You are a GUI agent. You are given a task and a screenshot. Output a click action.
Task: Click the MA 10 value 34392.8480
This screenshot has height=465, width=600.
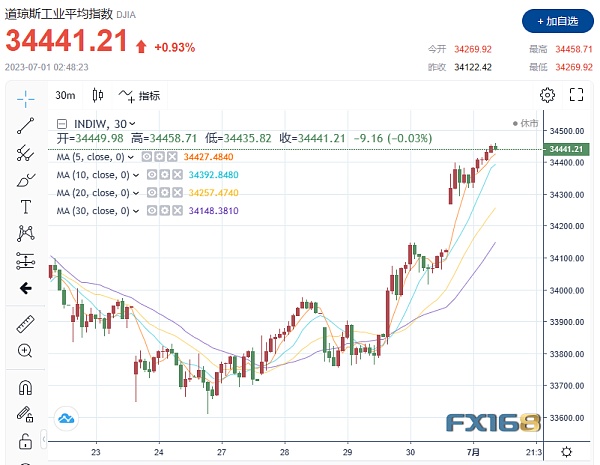coord(213,175)
